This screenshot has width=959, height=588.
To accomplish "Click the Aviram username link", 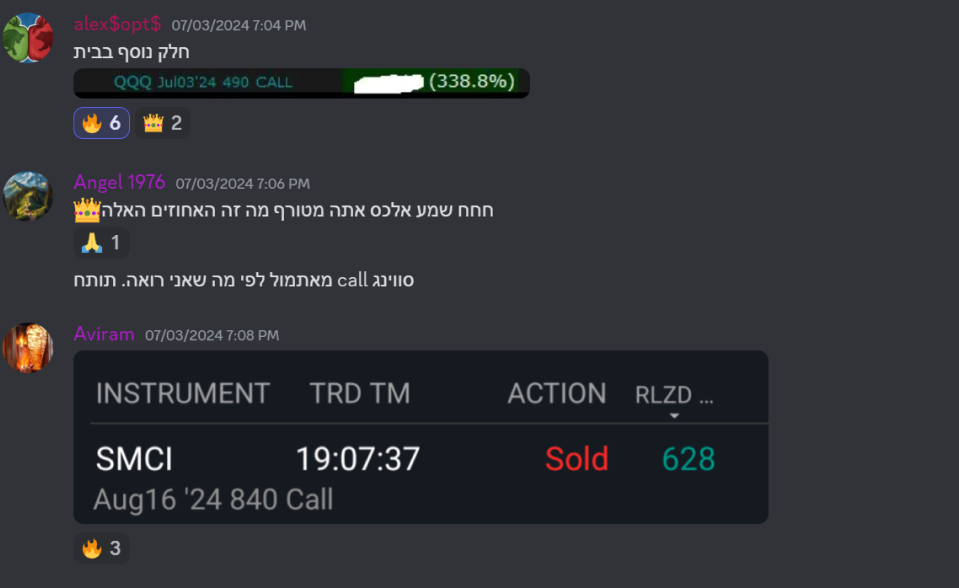I will (104, 335).
